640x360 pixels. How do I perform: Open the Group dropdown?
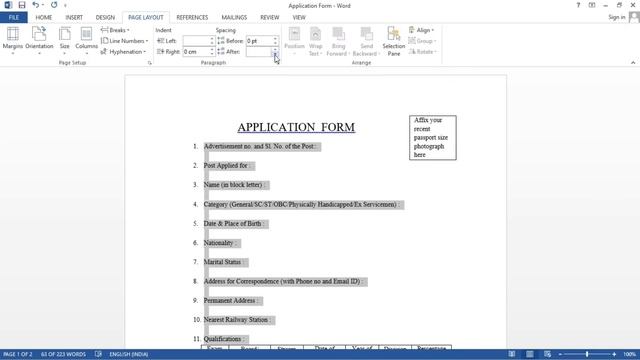(x=422, y=41)
